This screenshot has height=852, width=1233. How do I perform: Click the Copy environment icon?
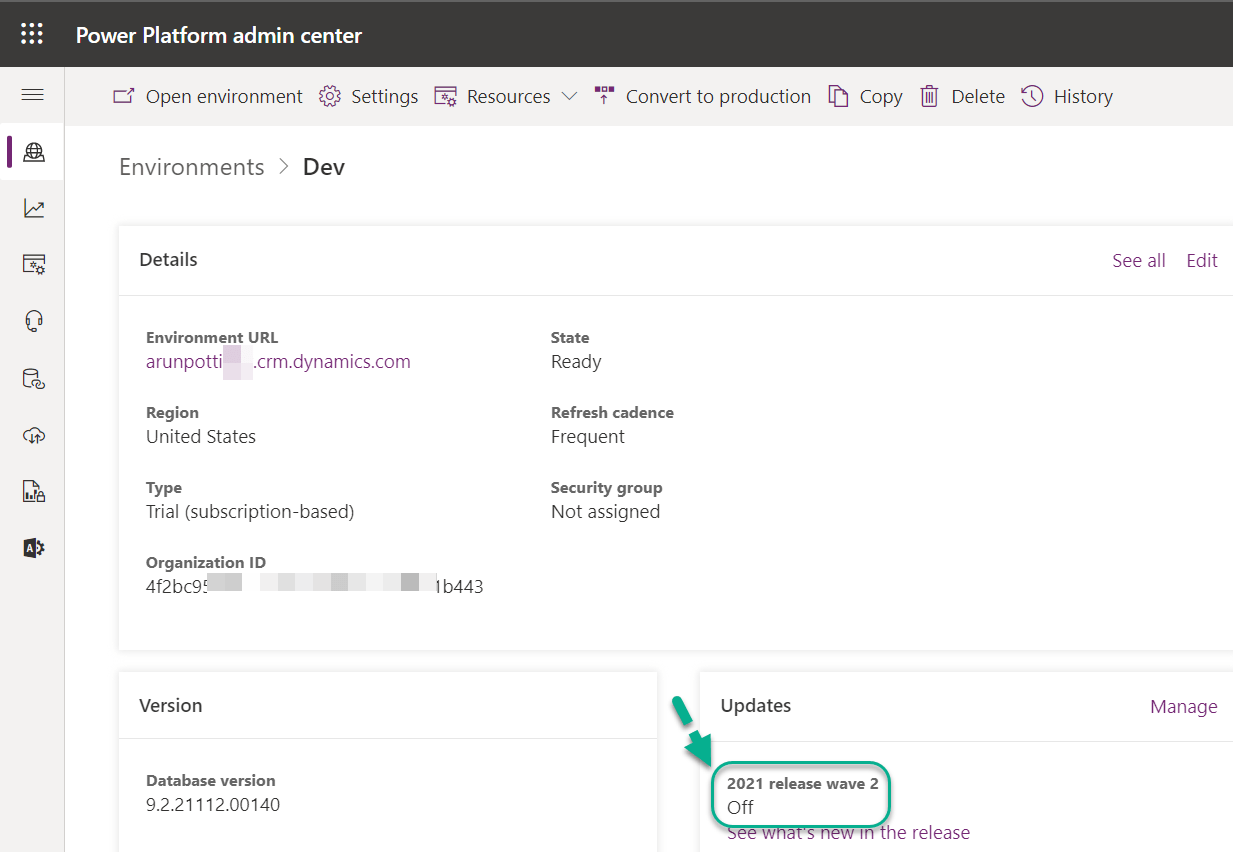(838, 96)
